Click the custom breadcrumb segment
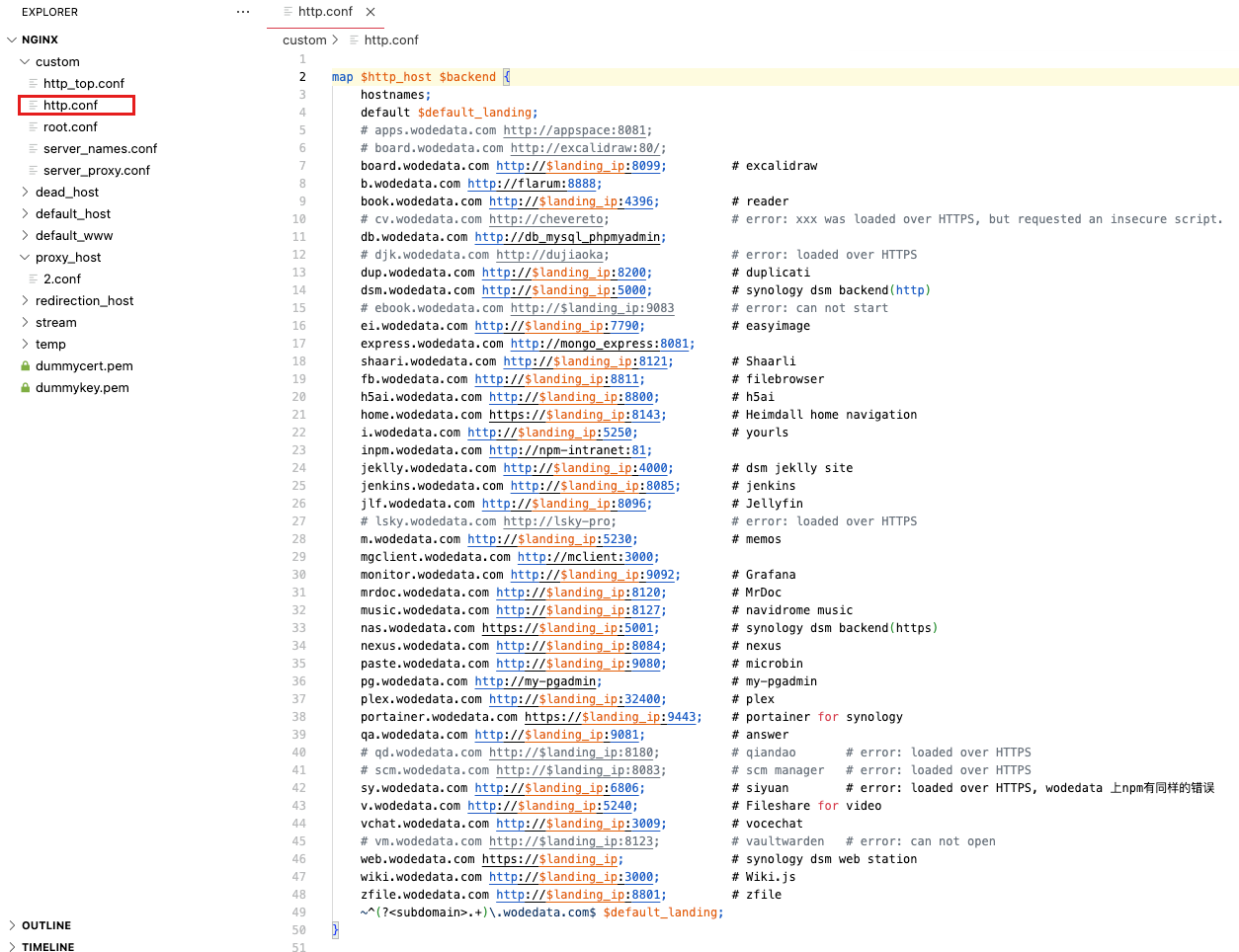This screenshot has height=952, width=1239. point(304,40)
